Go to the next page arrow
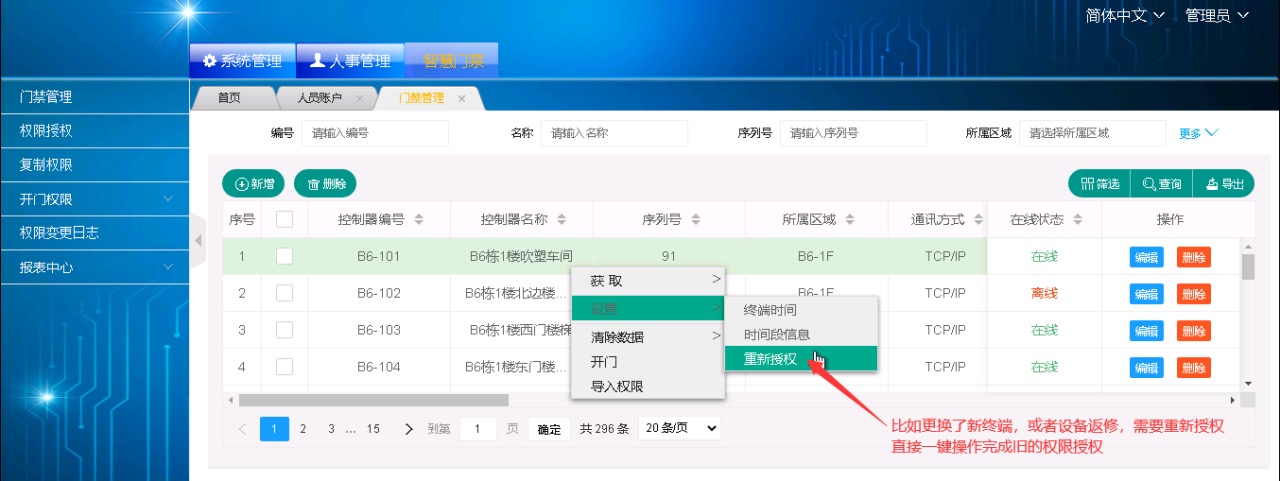1280x481 pixels. (408, 429)
